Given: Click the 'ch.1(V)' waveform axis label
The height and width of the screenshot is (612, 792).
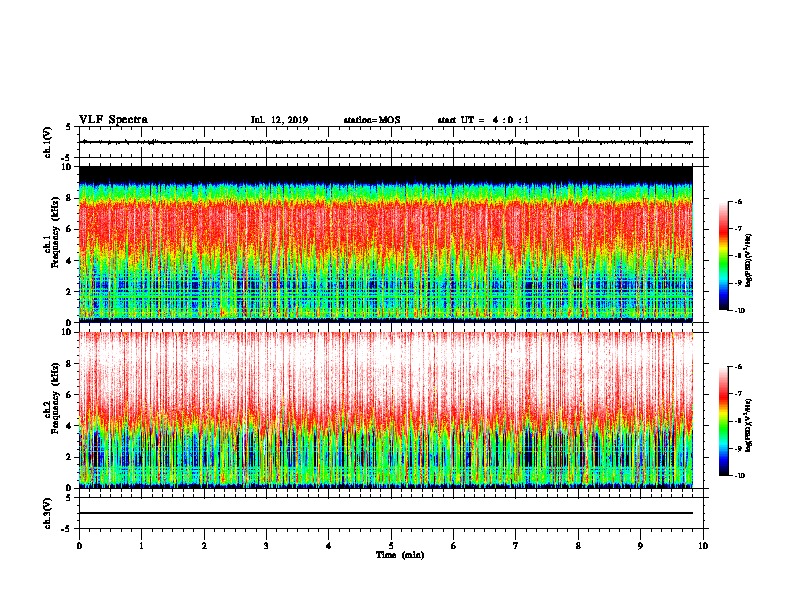Looking at the screenshot, I should [x=48, y=142].
